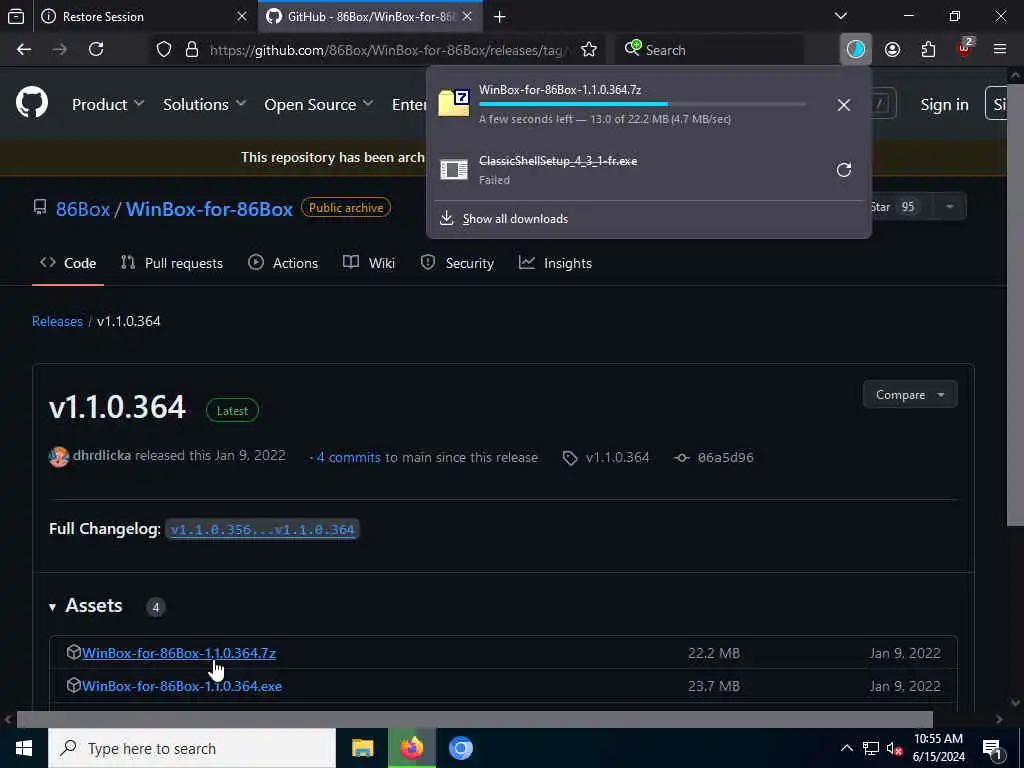Open the 4 commits link
Image resolution: width=1024 pixels, height=768 pixels.
click(348, 457)
